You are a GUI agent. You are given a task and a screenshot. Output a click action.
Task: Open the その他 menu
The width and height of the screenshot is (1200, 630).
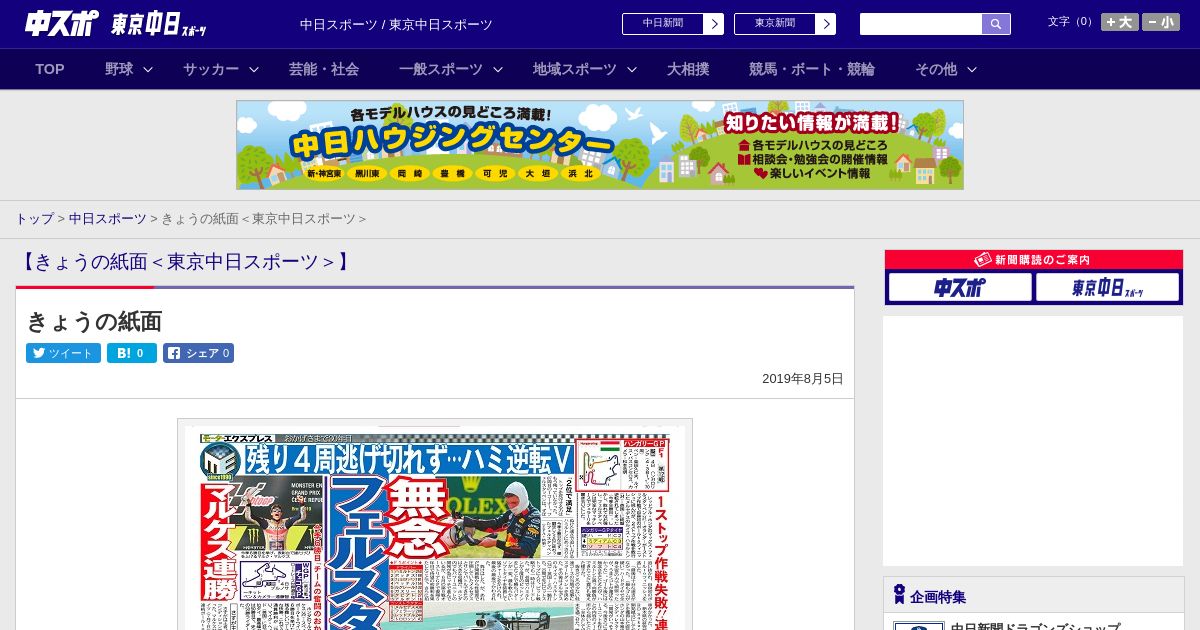pos(936,69)
